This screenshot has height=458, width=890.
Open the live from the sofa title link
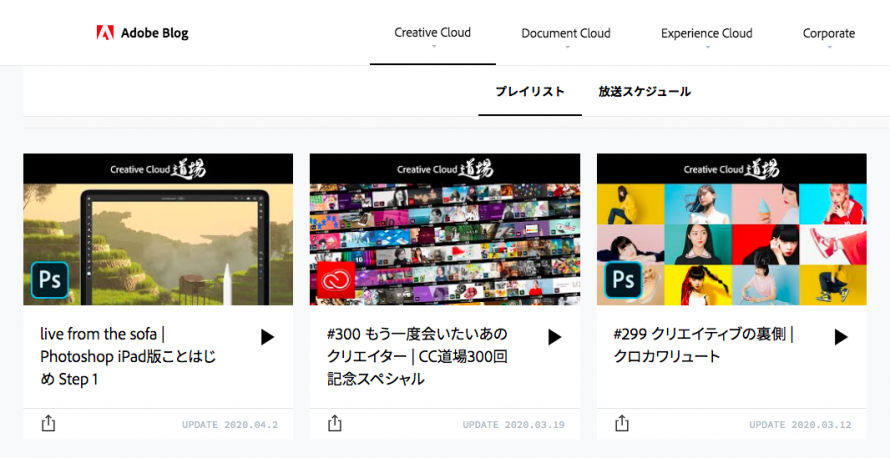(128, 356)
